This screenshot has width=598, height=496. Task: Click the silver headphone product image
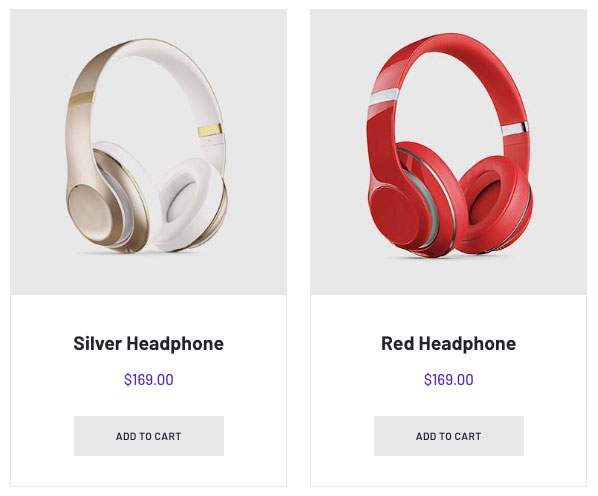click(148, 152)
